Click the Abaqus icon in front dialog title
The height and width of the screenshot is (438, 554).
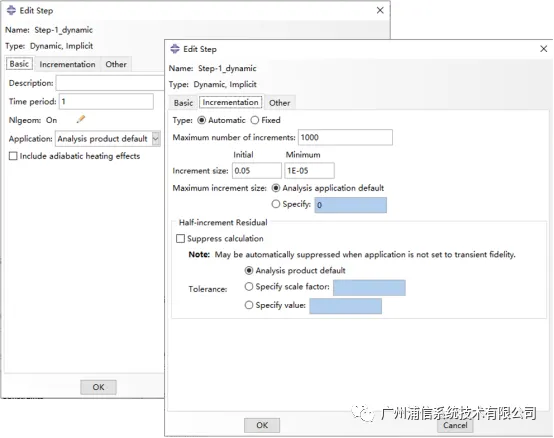[x=175, y=49]
